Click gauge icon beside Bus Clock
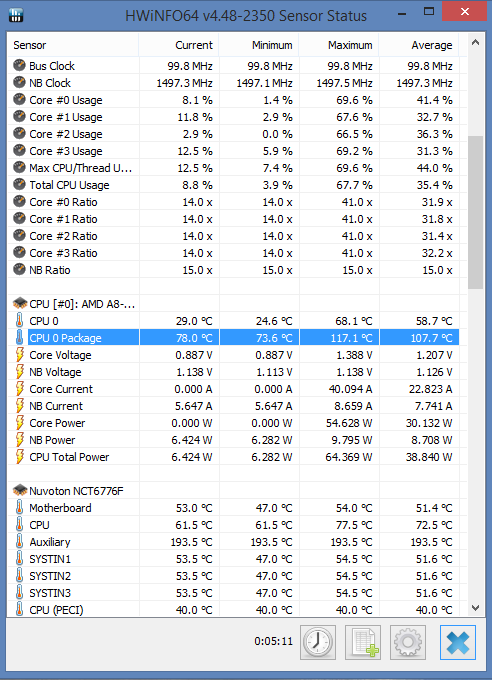This screenshot has height=680, width=492. coord(20,65)
